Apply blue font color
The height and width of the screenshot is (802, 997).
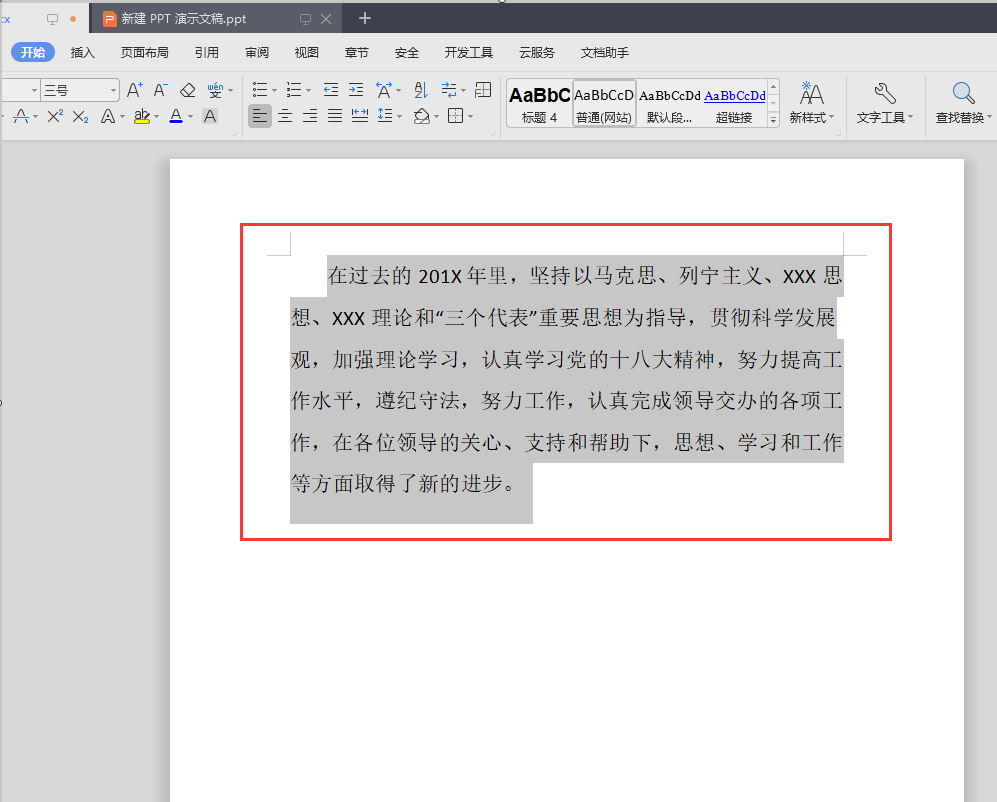coord(176,116)
